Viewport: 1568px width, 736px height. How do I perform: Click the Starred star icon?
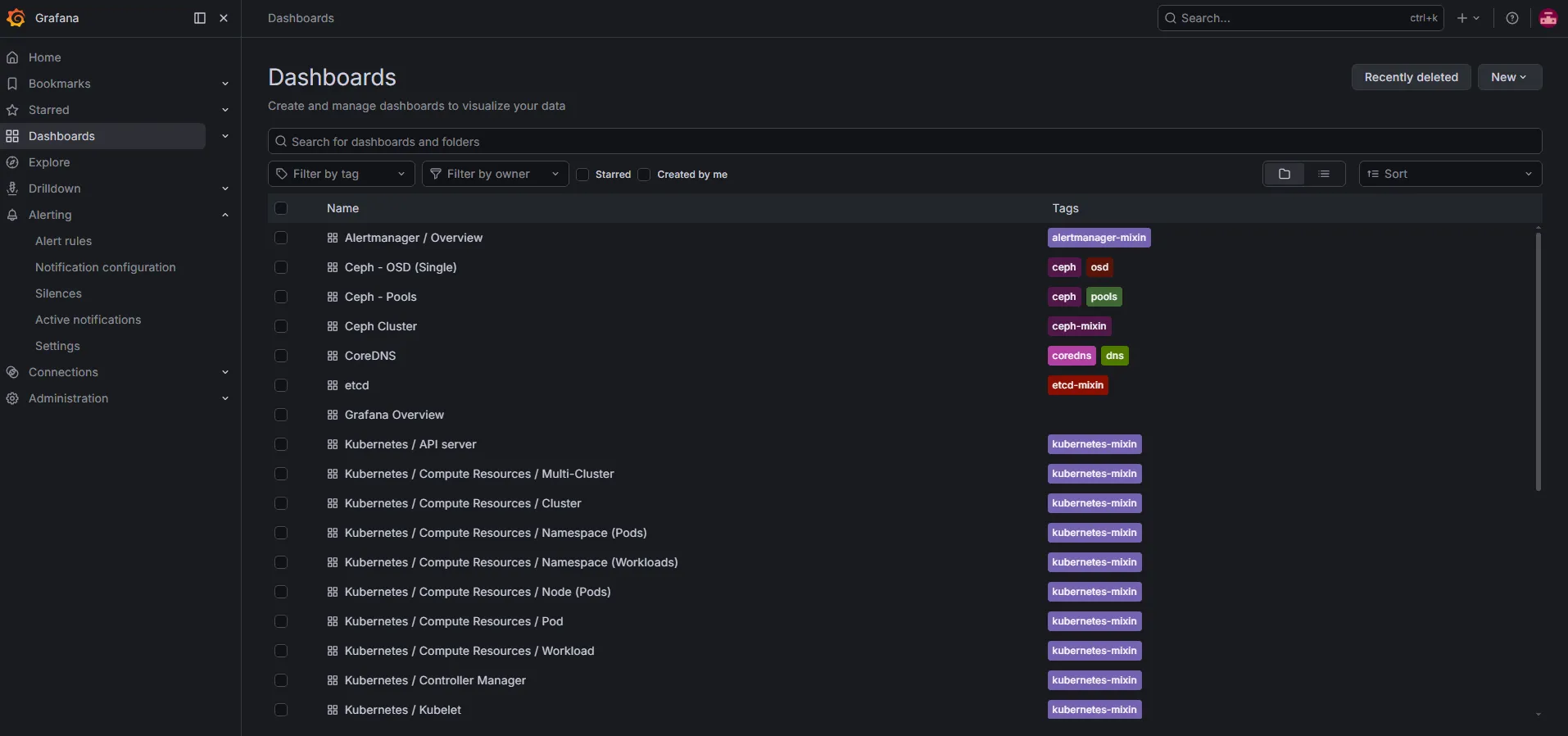(x=12, y=110)
